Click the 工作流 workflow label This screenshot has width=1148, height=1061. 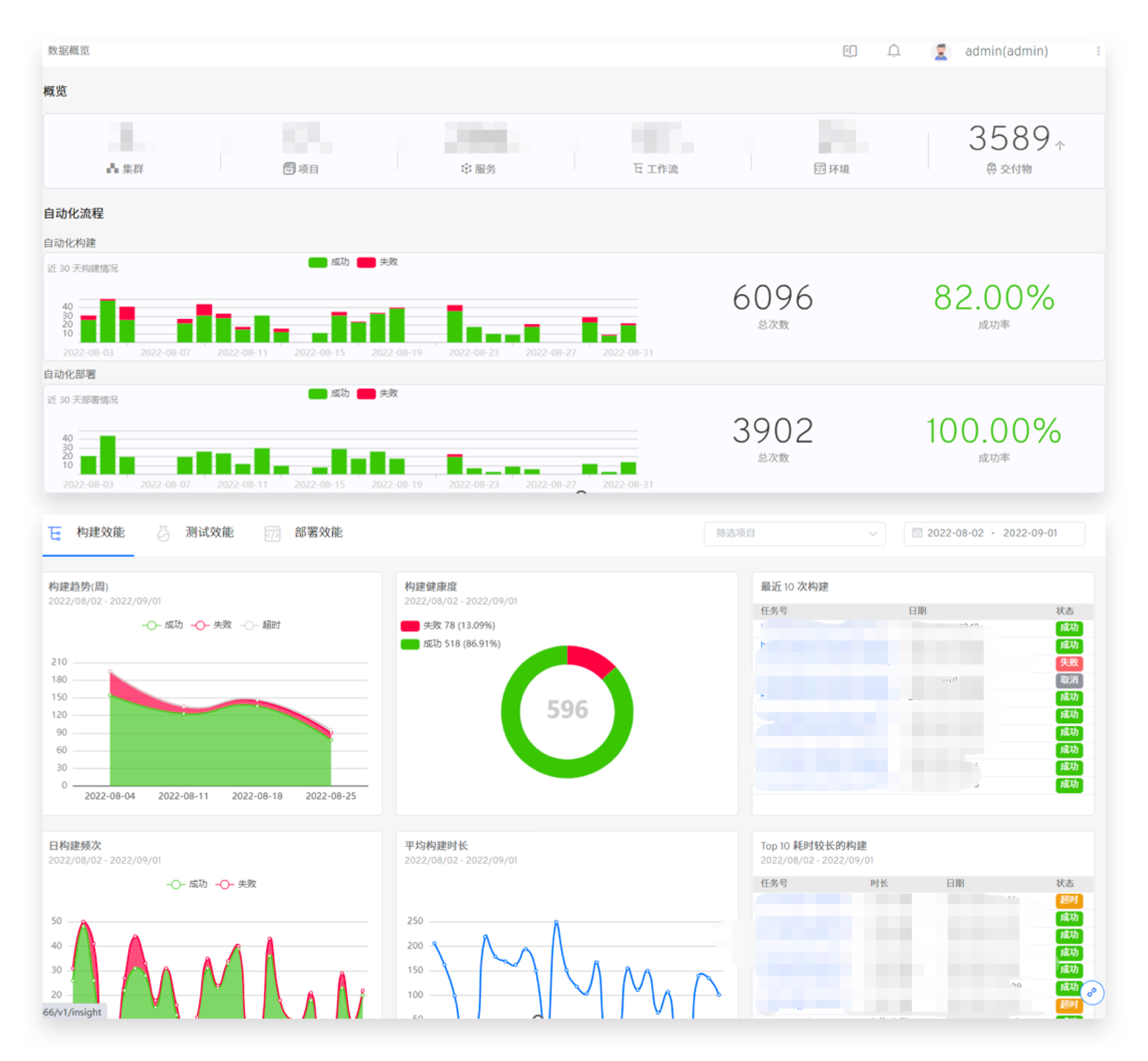point(662,169)
